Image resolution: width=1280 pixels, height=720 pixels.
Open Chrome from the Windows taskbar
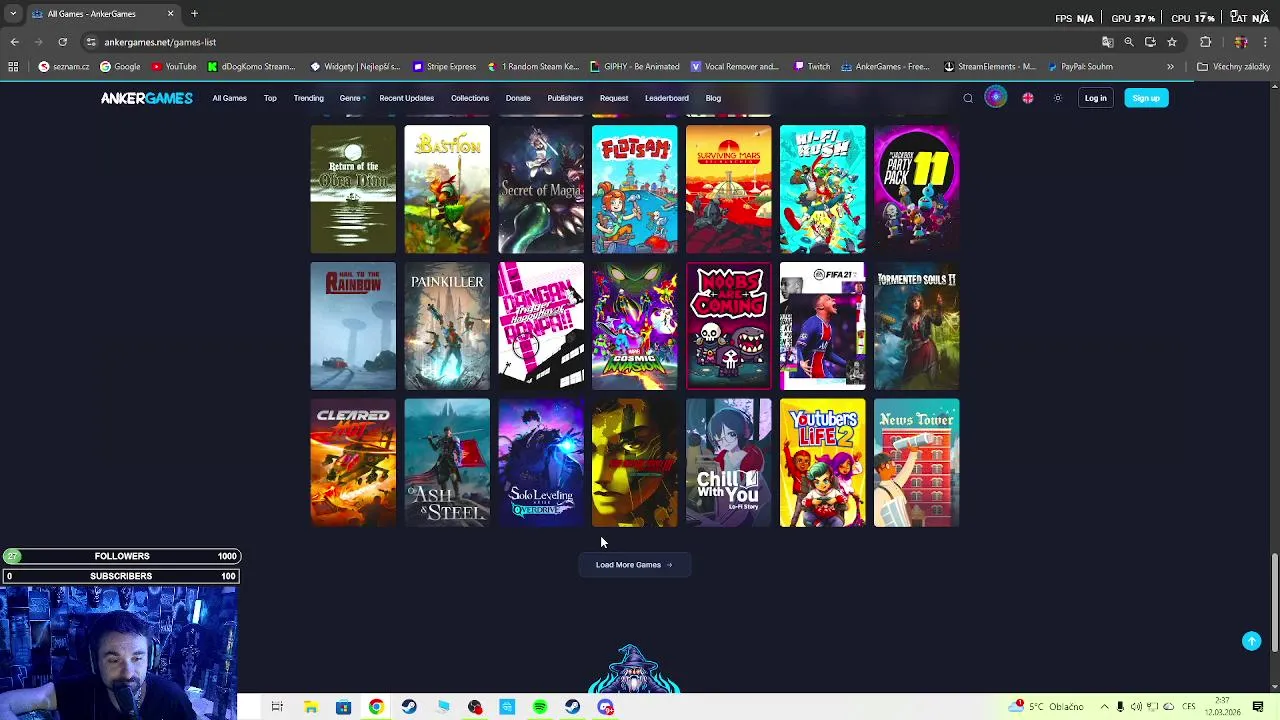click(376, 707)
